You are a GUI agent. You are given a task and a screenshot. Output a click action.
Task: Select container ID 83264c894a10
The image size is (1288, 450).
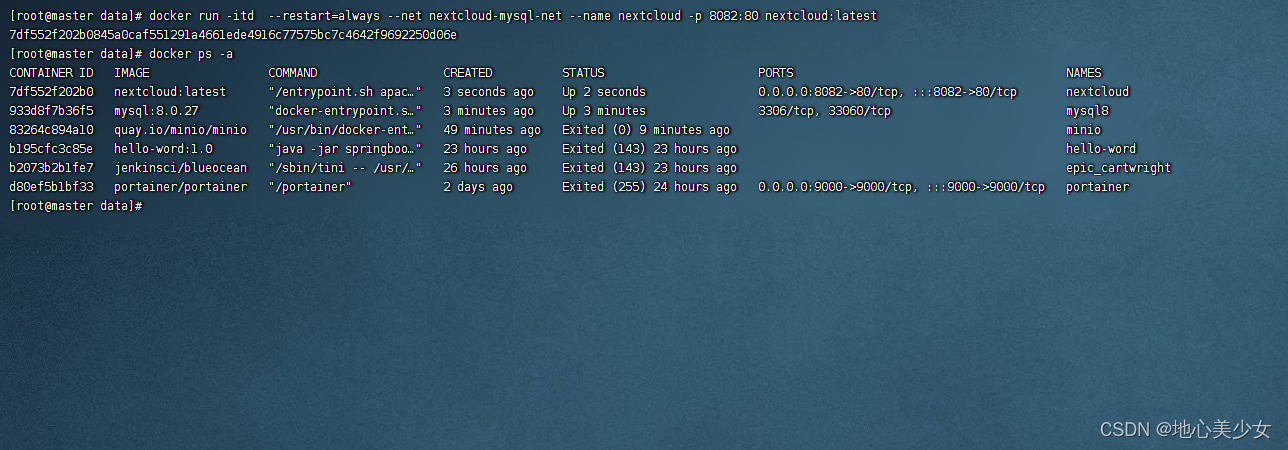coord(51,130)
